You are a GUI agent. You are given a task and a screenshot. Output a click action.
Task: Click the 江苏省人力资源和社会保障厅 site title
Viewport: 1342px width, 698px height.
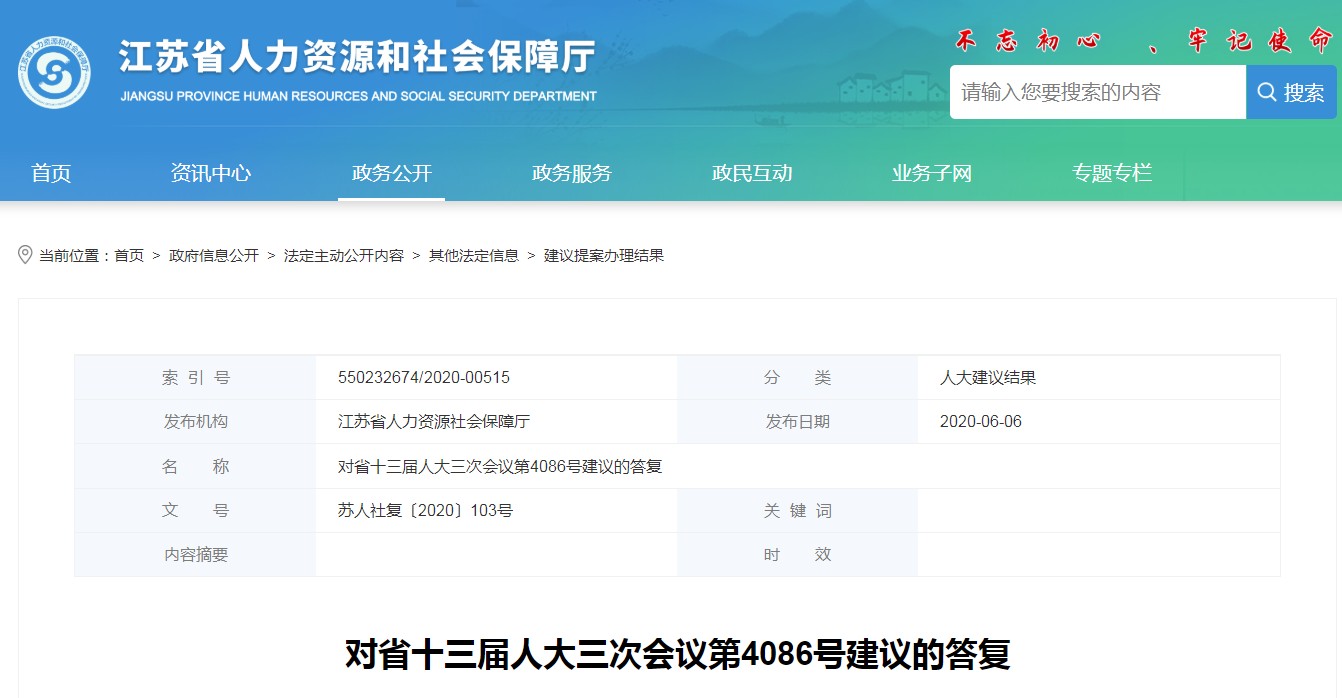pos(357,58)
